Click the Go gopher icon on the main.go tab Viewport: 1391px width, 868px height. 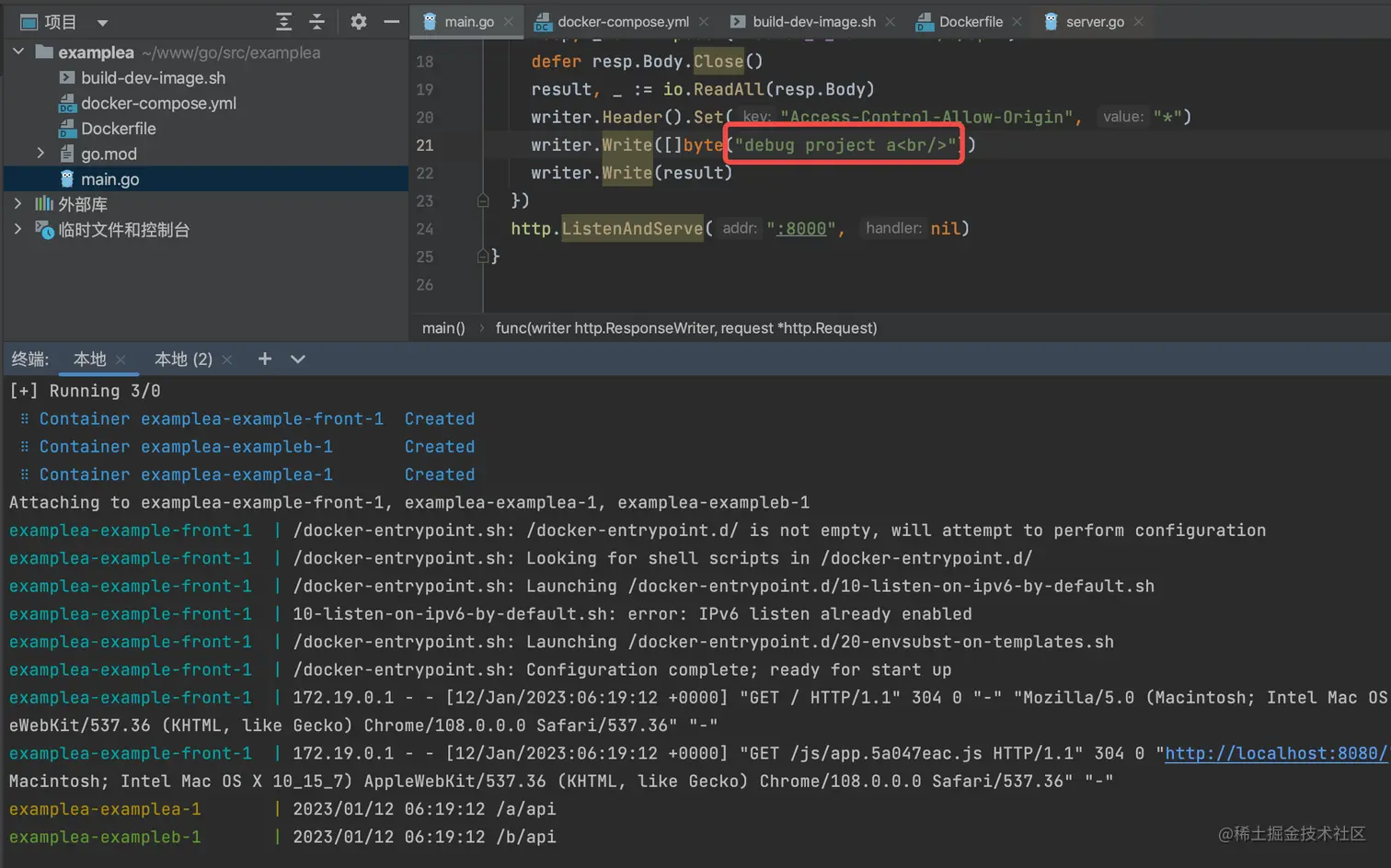(430, 21)
